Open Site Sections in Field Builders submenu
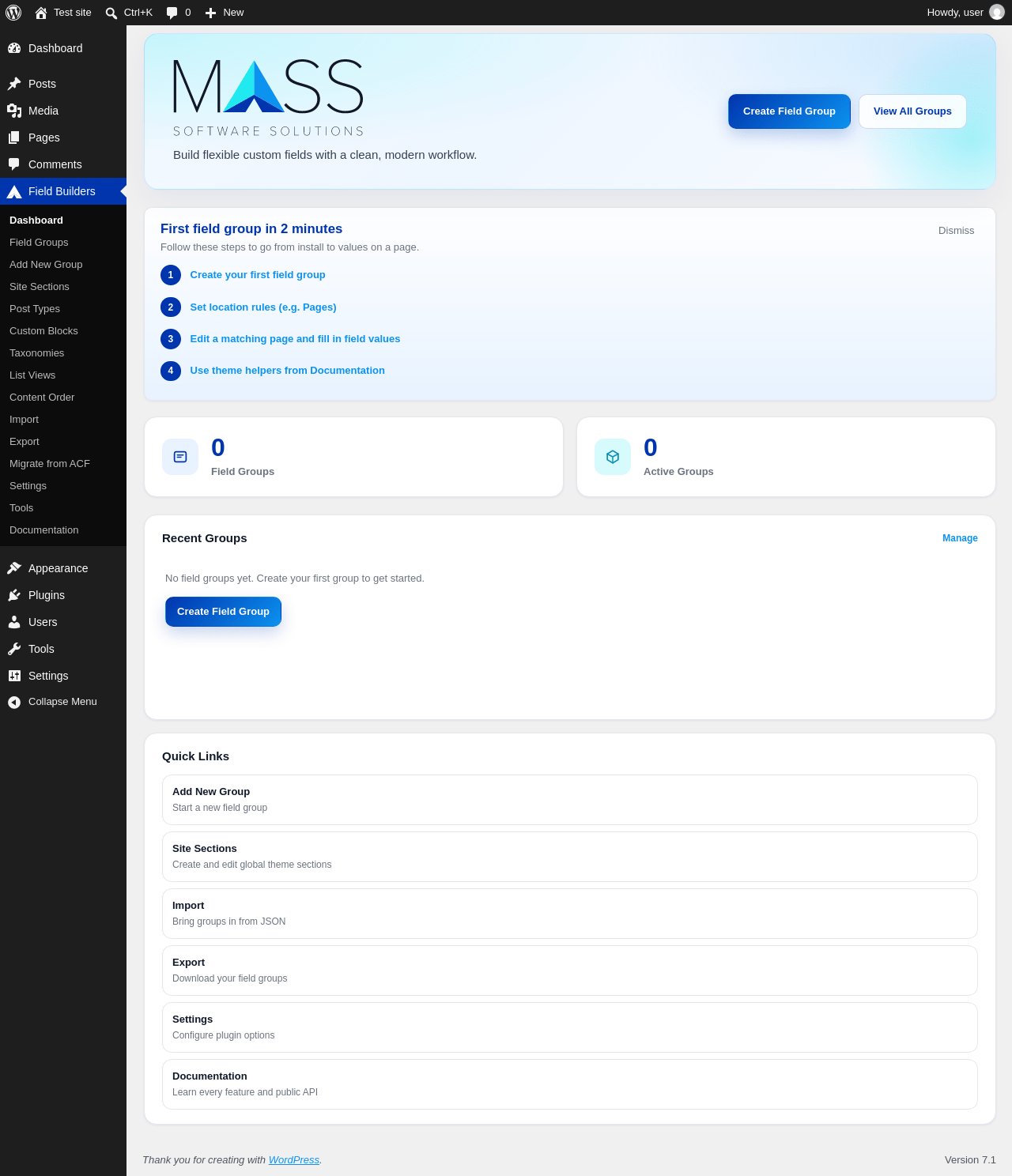 [40, 287]
